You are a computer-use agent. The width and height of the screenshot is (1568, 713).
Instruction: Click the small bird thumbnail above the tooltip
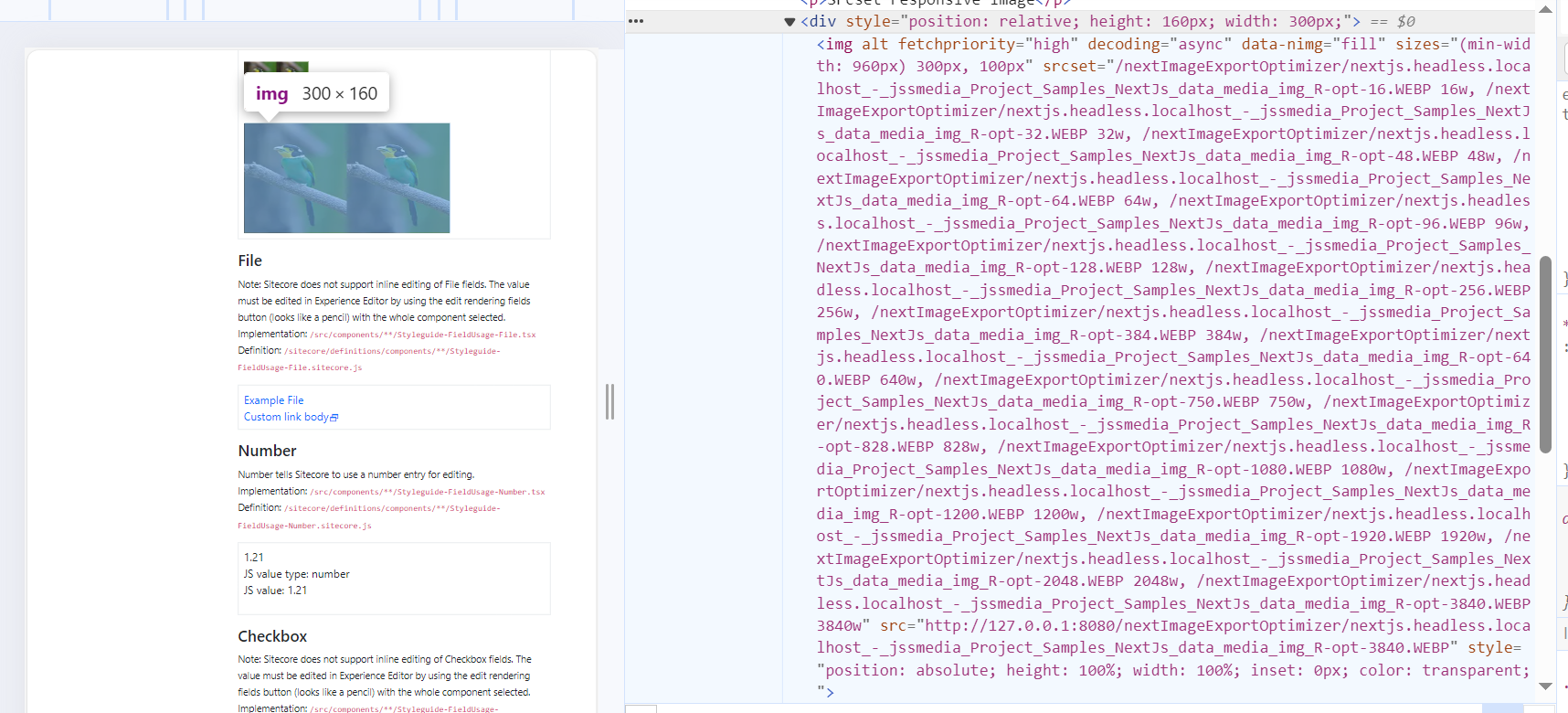tap(276, 67)
